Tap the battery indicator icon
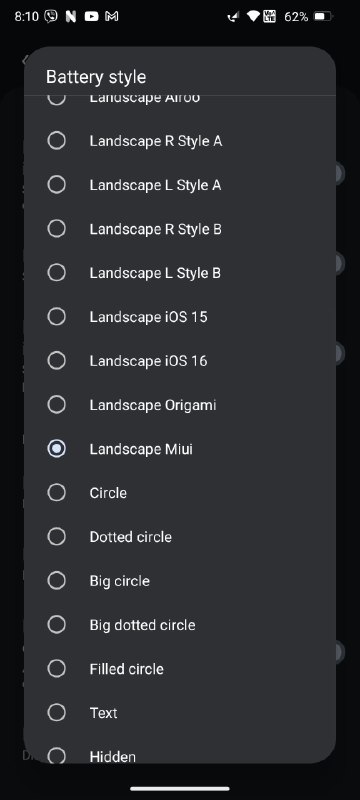The width and height of the screenshot is (360, 800). pos(323,16)
